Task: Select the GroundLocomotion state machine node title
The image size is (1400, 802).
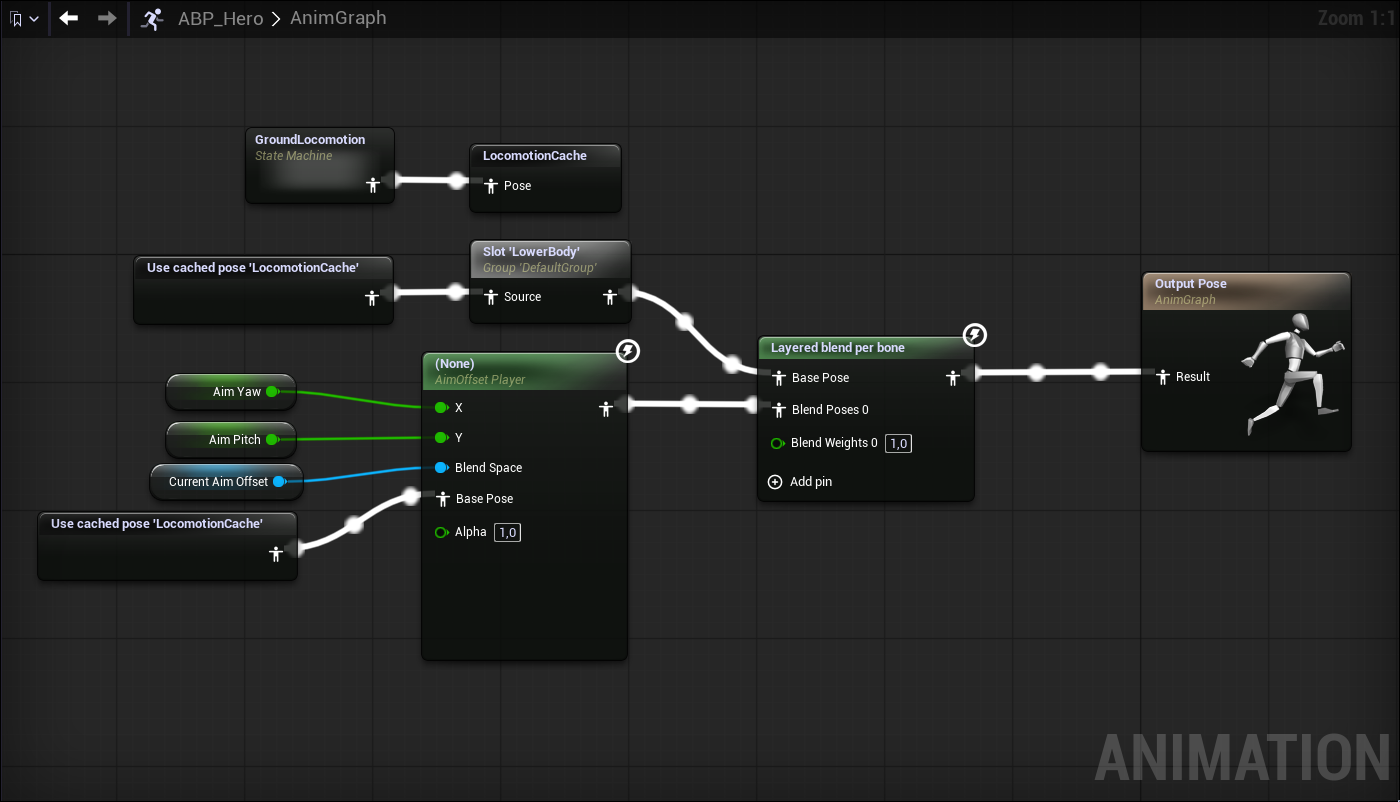Action: 310,140
